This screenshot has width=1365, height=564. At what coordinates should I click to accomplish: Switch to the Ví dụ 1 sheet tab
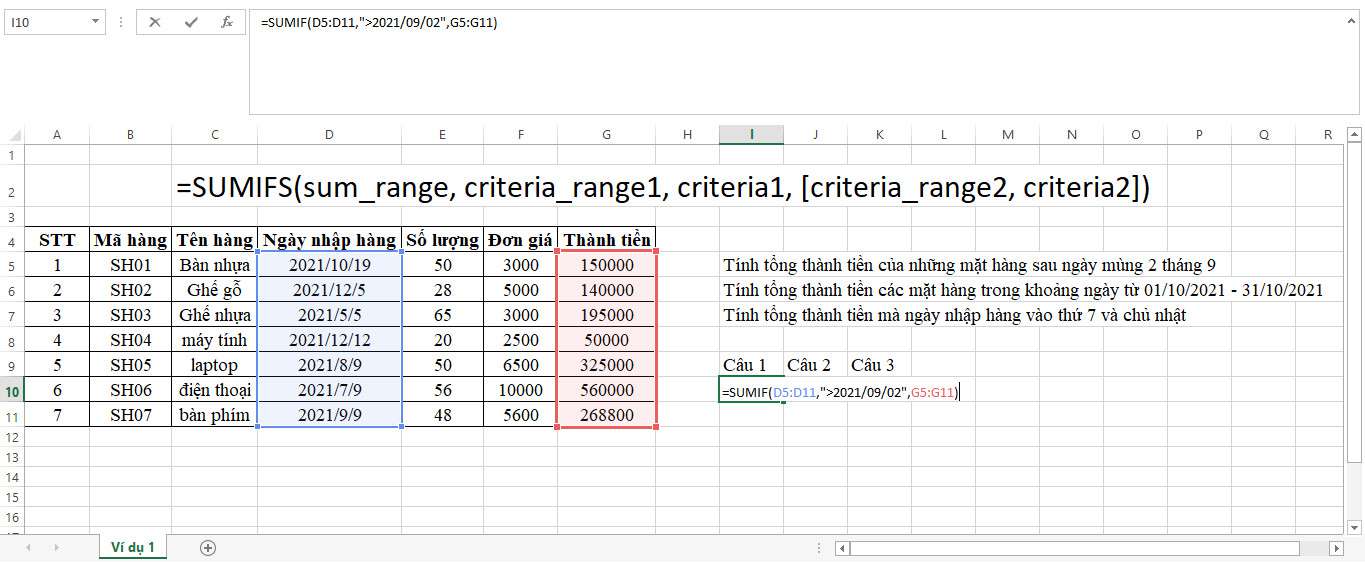pos(133,547)
